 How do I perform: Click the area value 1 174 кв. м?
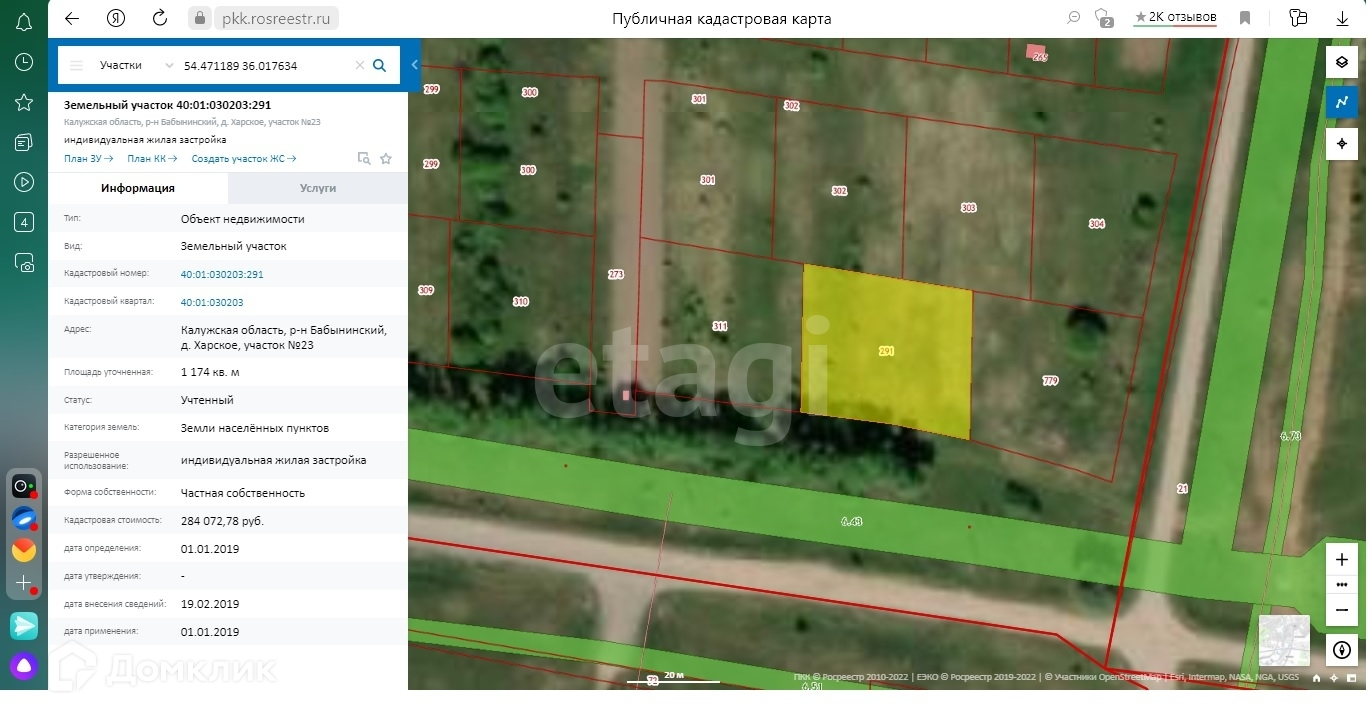point(210,372)
